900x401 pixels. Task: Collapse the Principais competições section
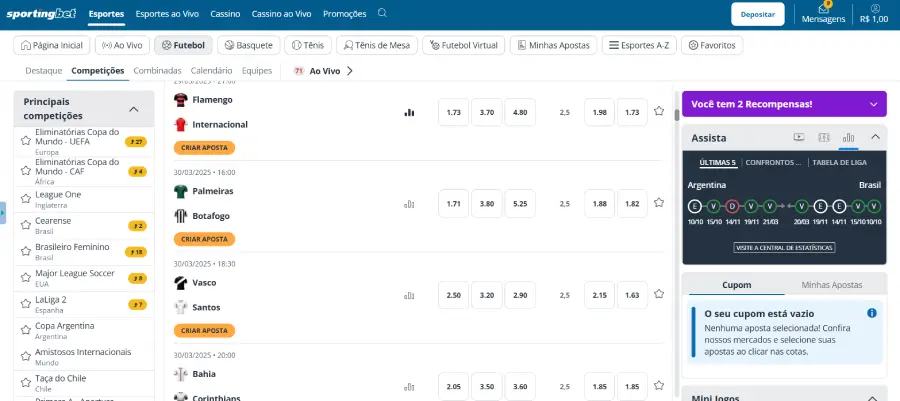(x=134, y=109)
